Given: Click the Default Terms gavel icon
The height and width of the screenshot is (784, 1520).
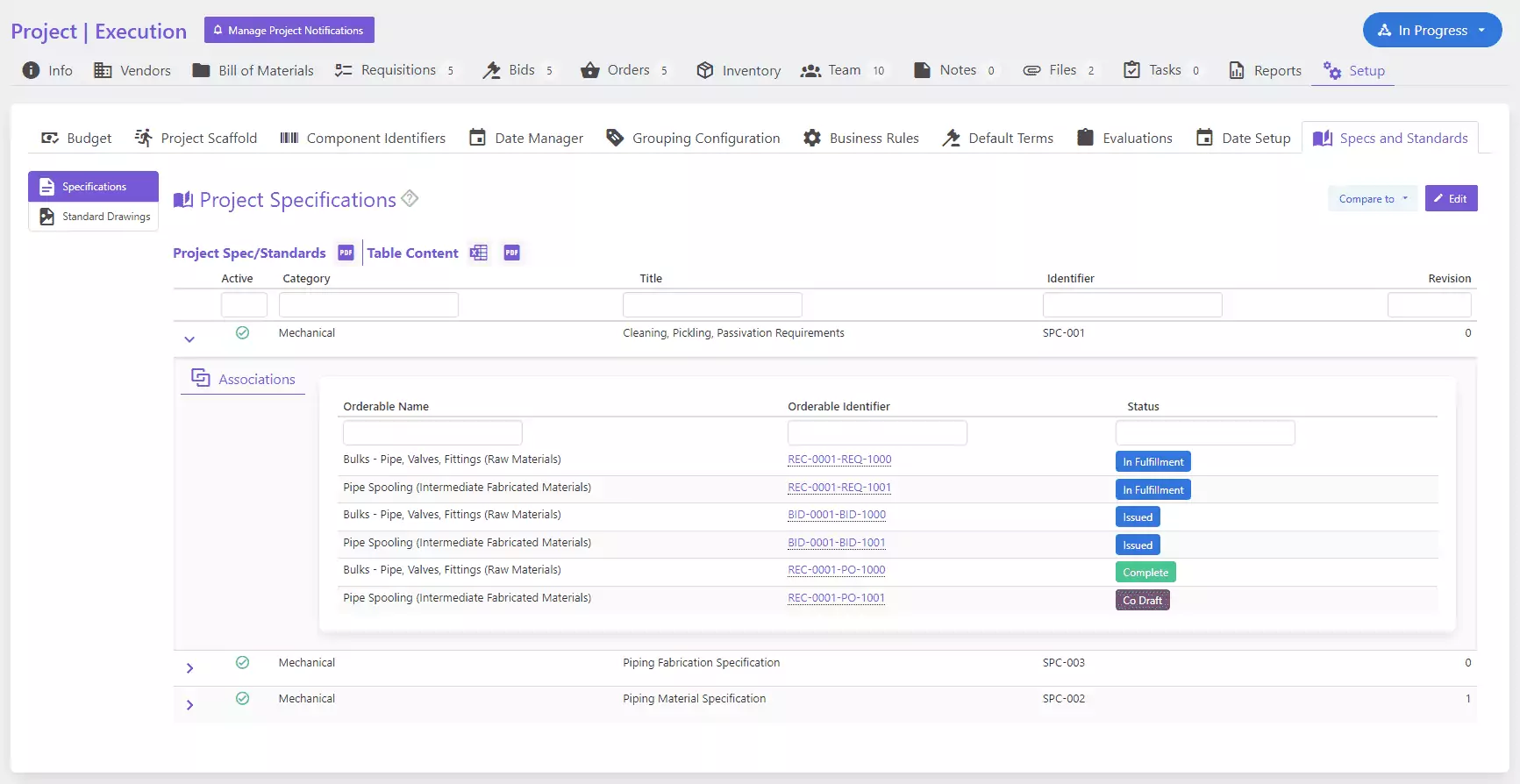Looking at the screenshot, I should pos(952,138).
